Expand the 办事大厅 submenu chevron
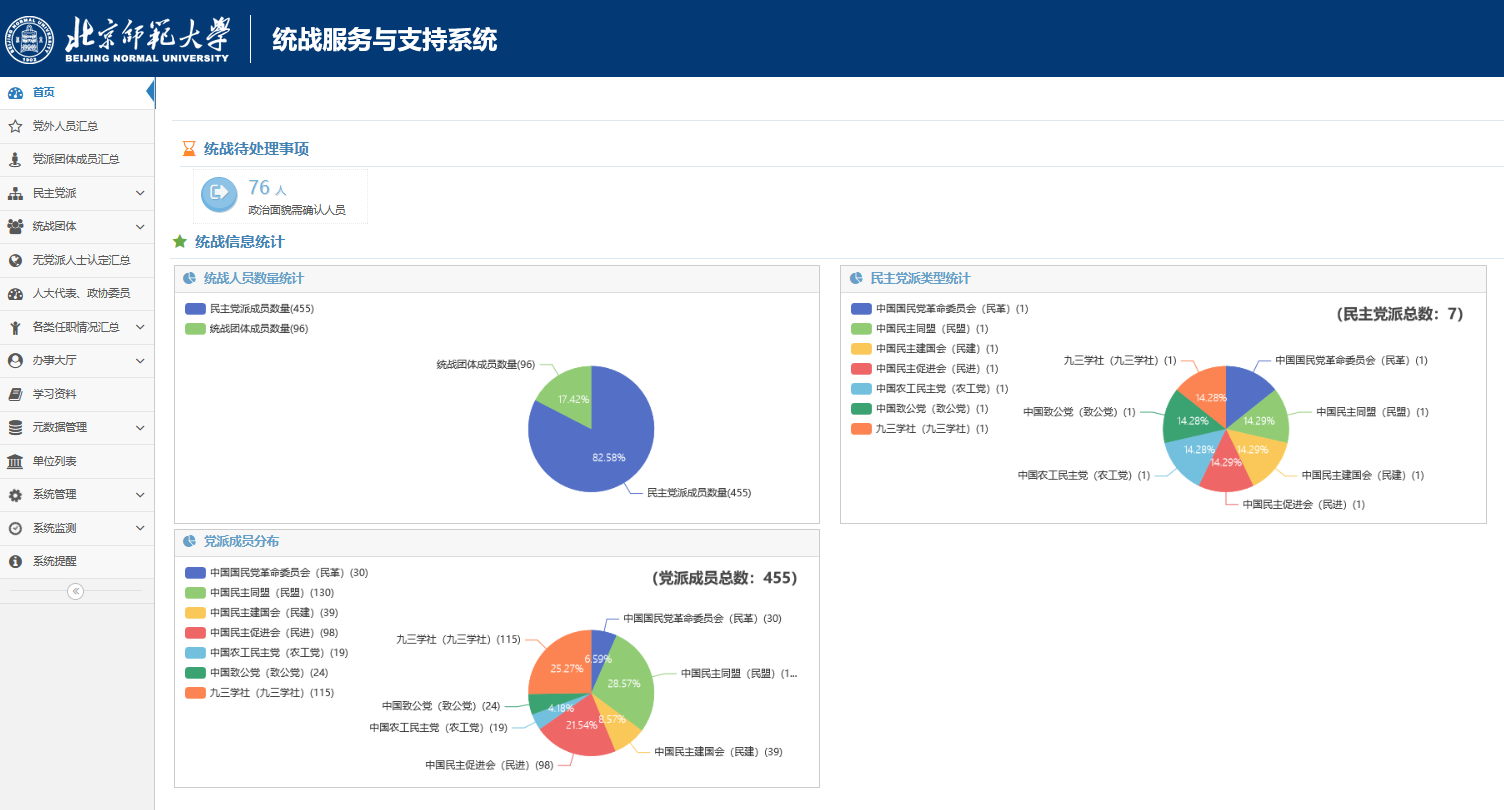The image size is (1504, 810). [x=140, y=360]
